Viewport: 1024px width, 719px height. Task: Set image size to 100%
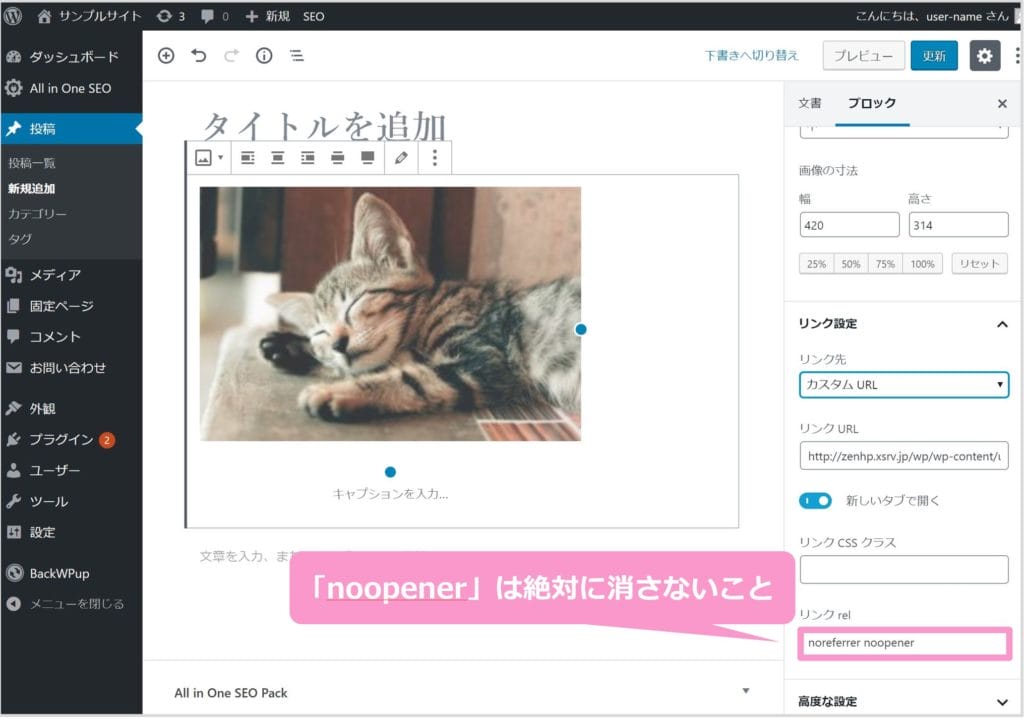(x=922, y=264)
